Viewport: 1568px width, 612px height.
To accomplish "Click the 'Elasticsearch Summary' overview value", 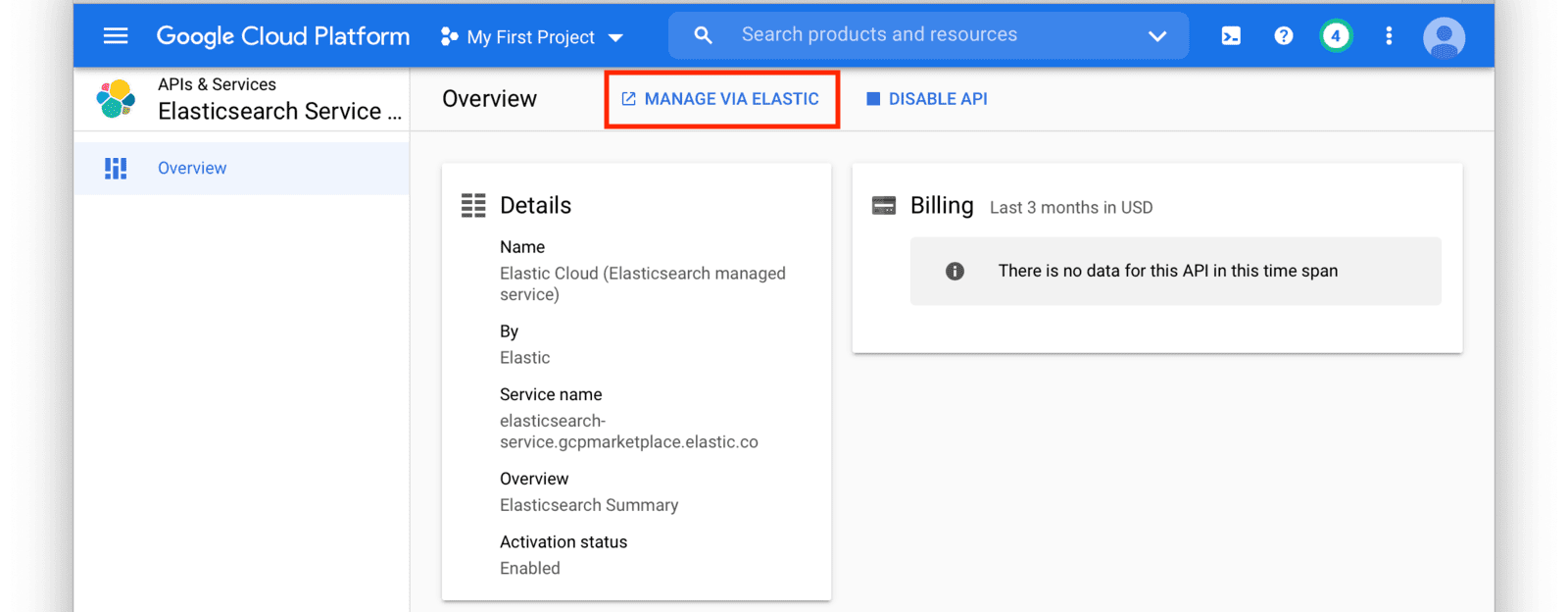I will pyautogui.click(x=589, y=505).
